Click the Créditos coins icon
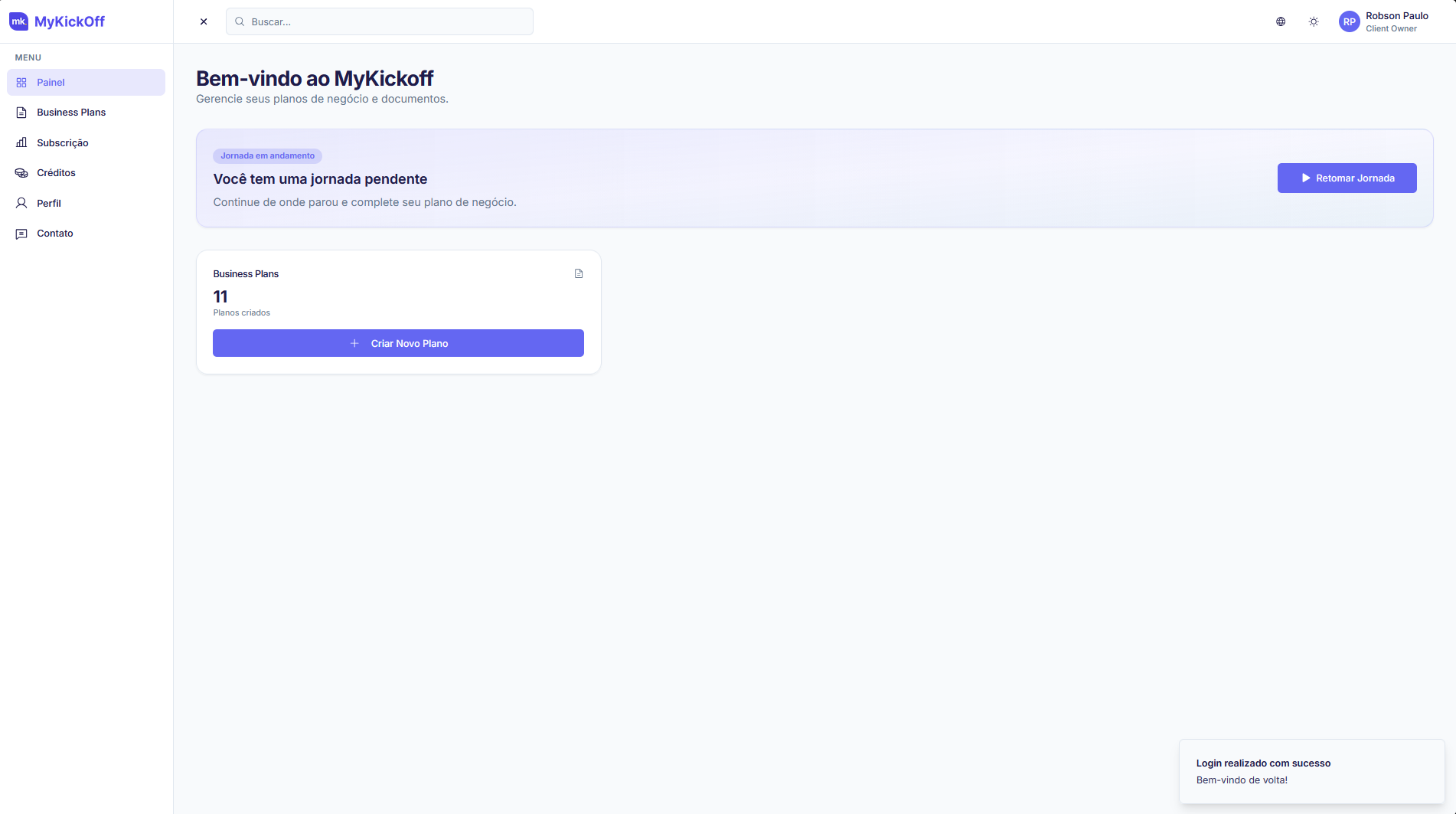Screen dimensions: 1456x814 (x=21, y=172)
